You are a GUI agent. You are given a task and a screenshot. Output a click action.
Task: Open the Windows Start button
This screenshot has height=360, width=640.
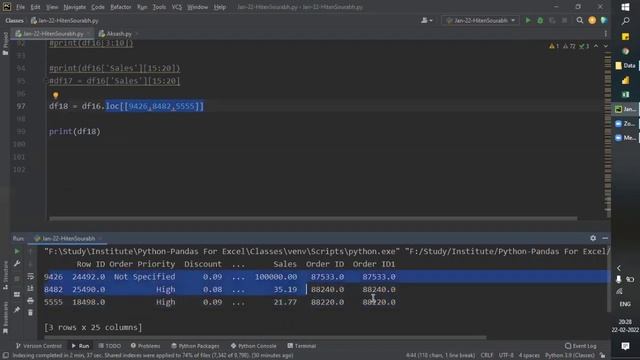click(625, 7)
